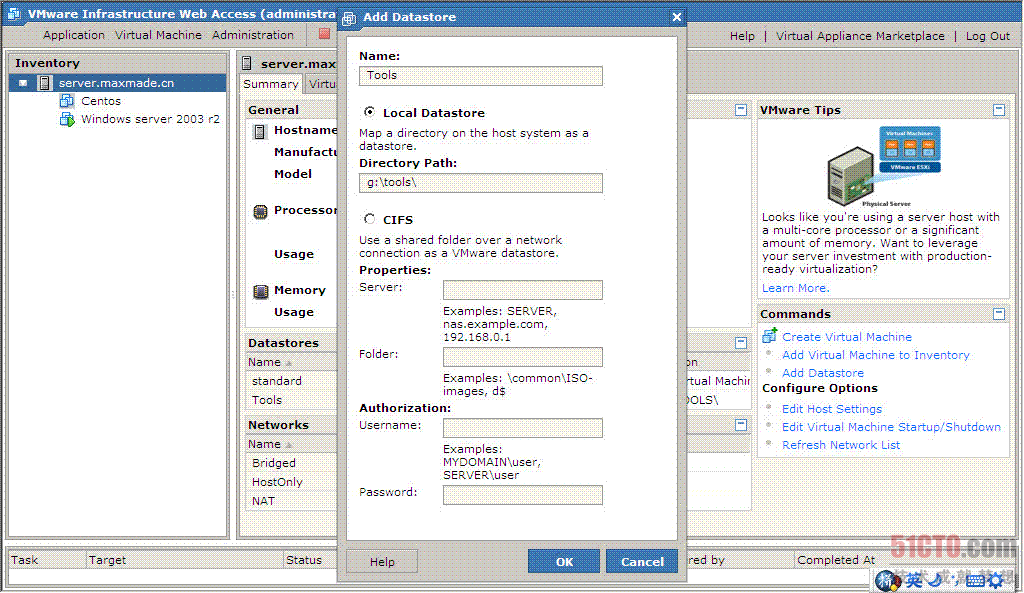
Task: Select the Local Datastore radio button
Action: click(x=370, y=112)
